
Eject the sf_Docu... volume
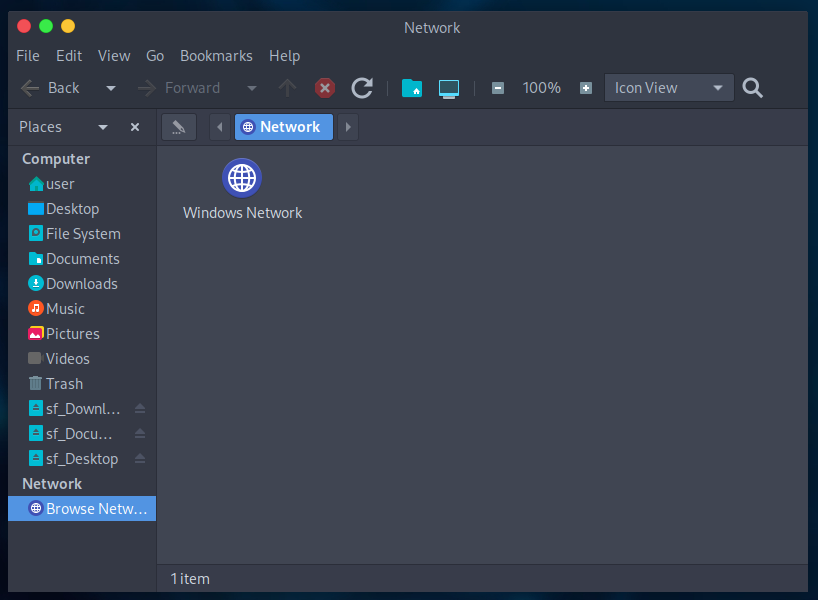[x=140, y=434]
